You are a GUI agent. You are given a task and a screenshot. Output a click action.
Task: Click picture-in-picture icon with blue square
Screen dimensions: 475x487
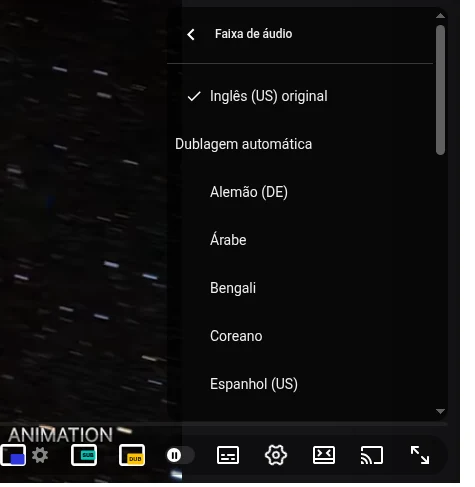pos(13,455)
